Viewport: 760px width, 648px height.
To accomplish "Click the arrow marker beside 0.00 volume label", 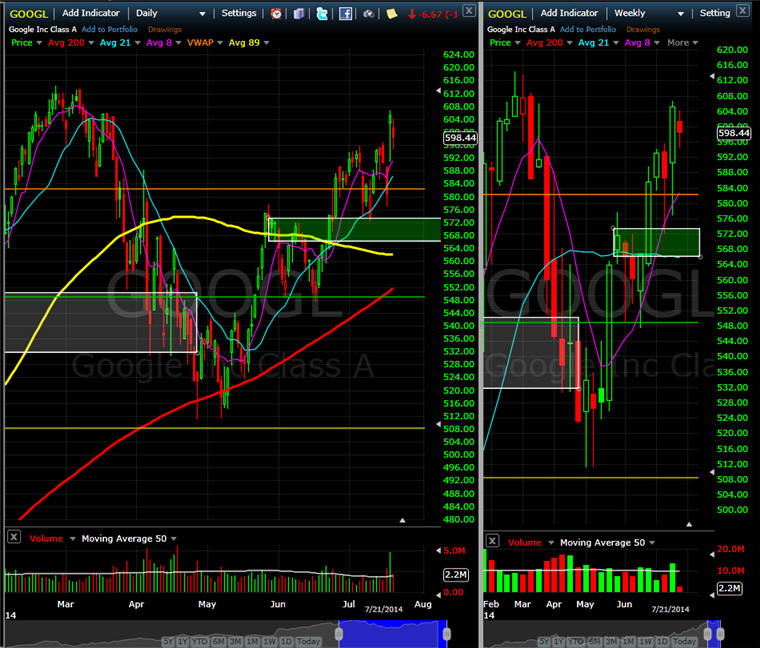I will (x=439, y=595).
